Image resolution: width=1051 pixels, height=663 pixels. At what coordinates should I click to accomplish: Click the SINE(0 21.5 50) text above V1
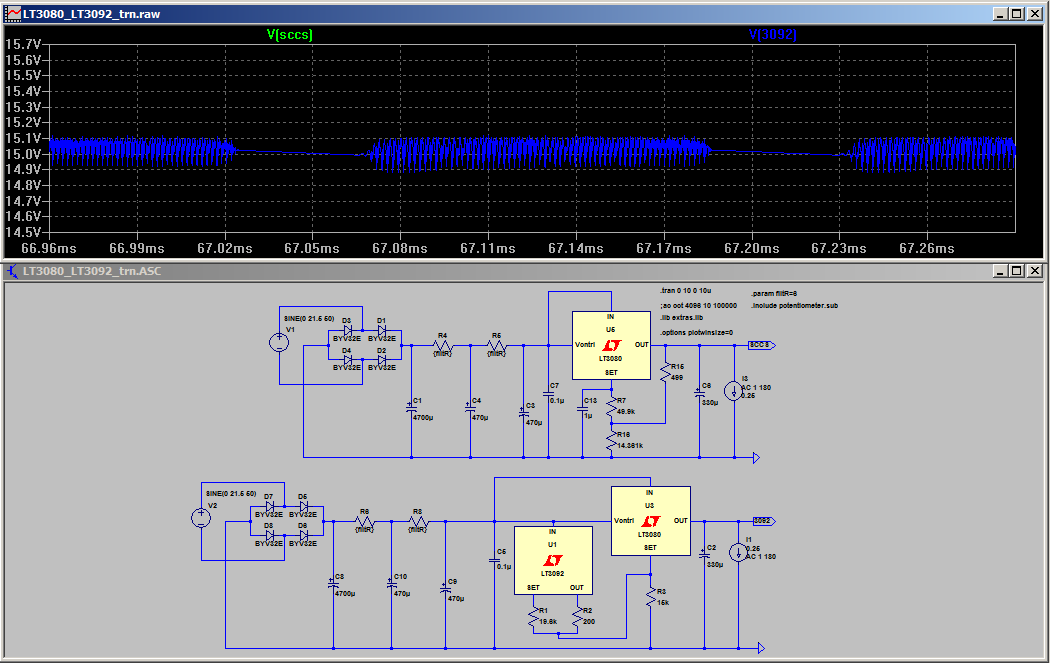coord(309,318)
